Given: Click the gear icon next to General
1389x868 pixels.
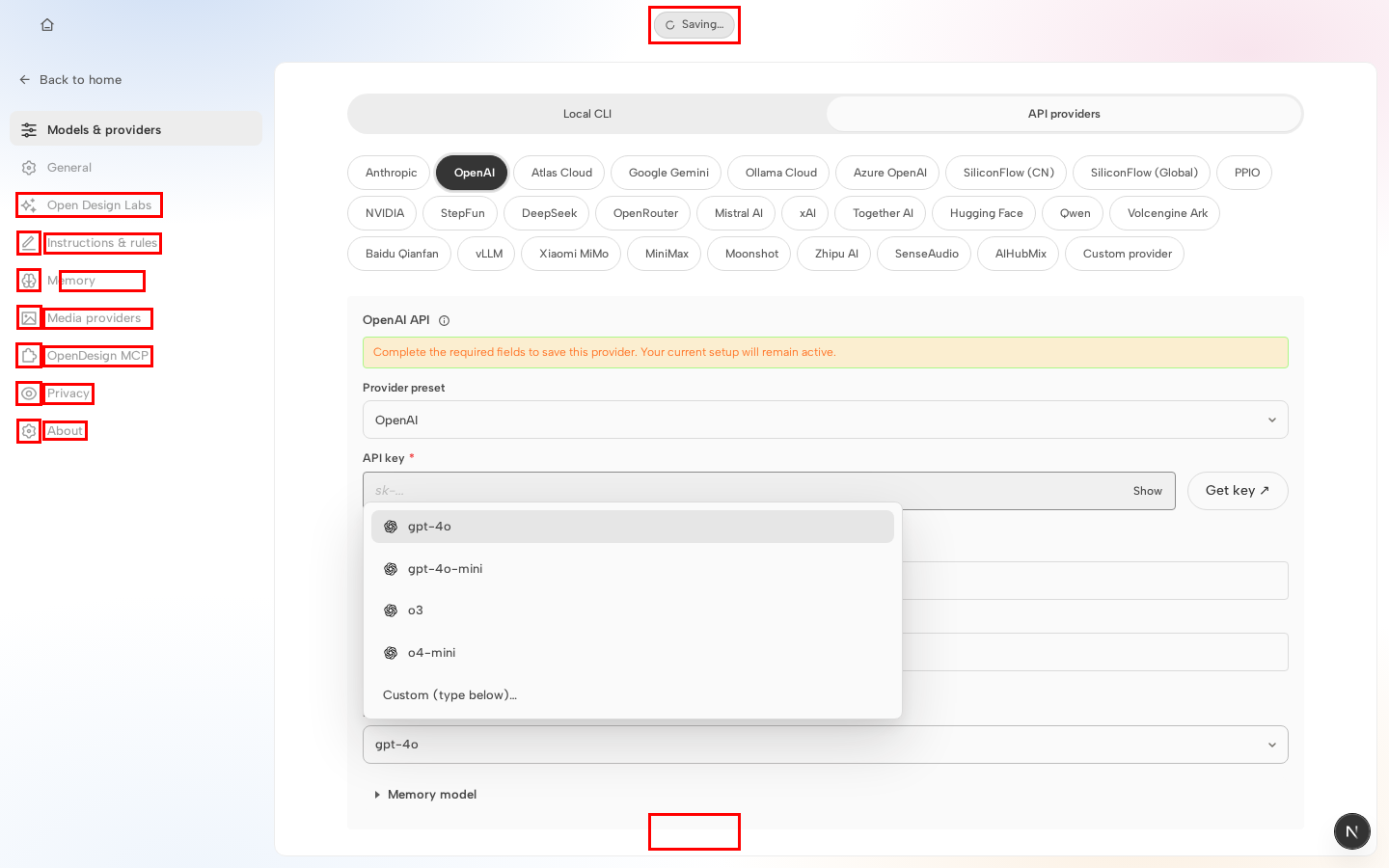Looking at the screenshot, I should 29,168.
